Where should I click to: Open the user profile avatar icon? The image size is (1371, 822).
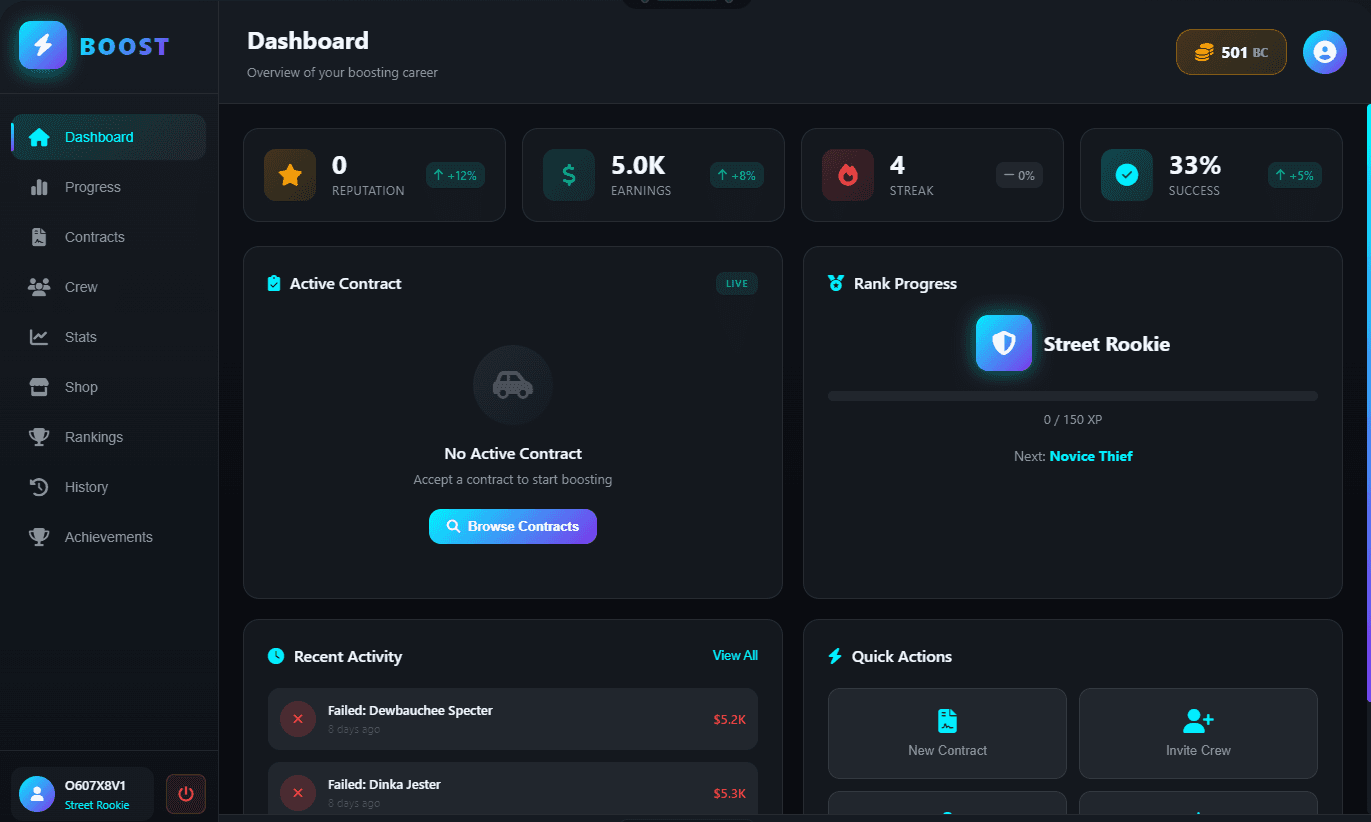point(1324,52)
